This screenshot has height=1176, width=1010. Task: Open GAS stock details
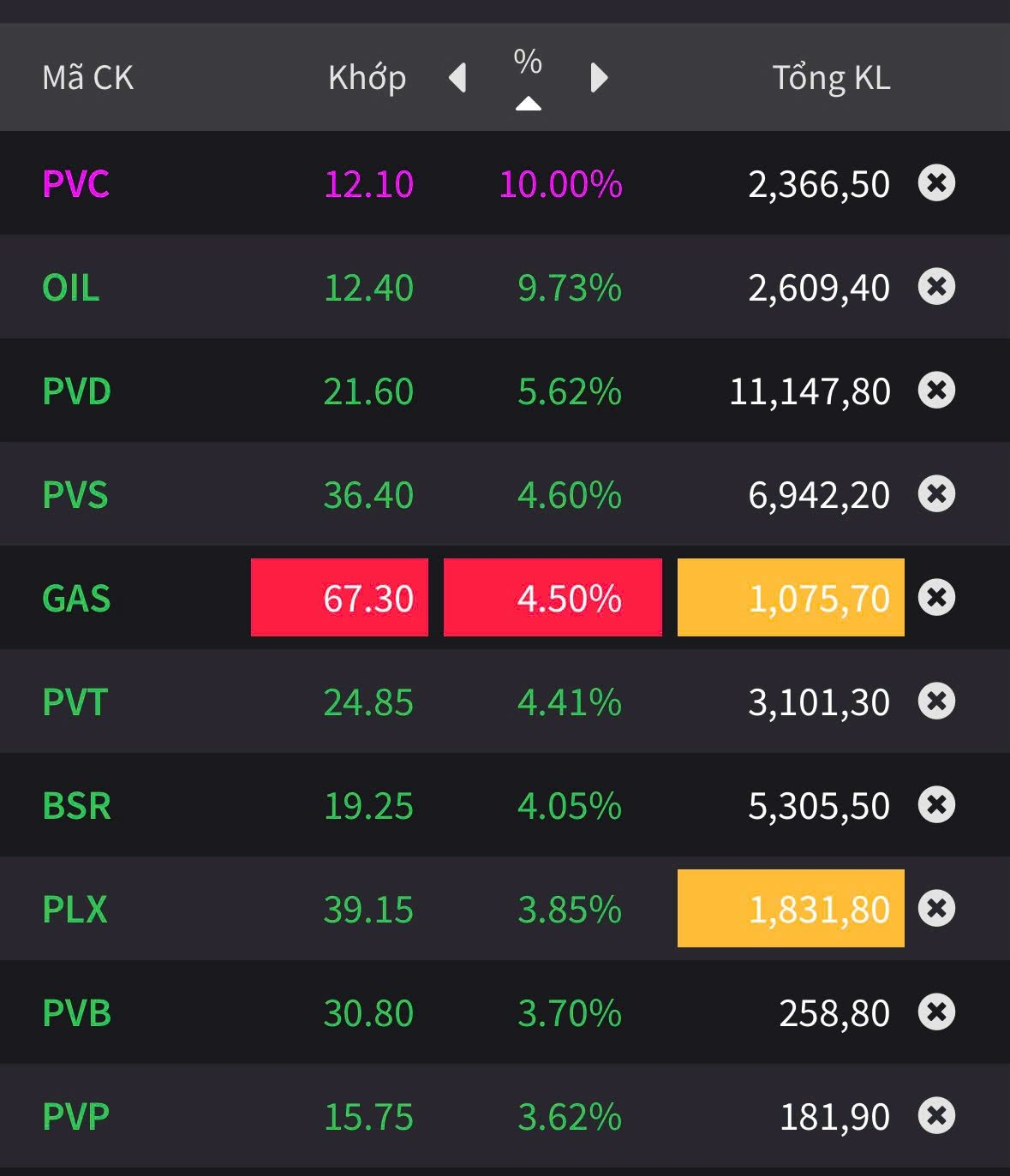tap(76, 599)
